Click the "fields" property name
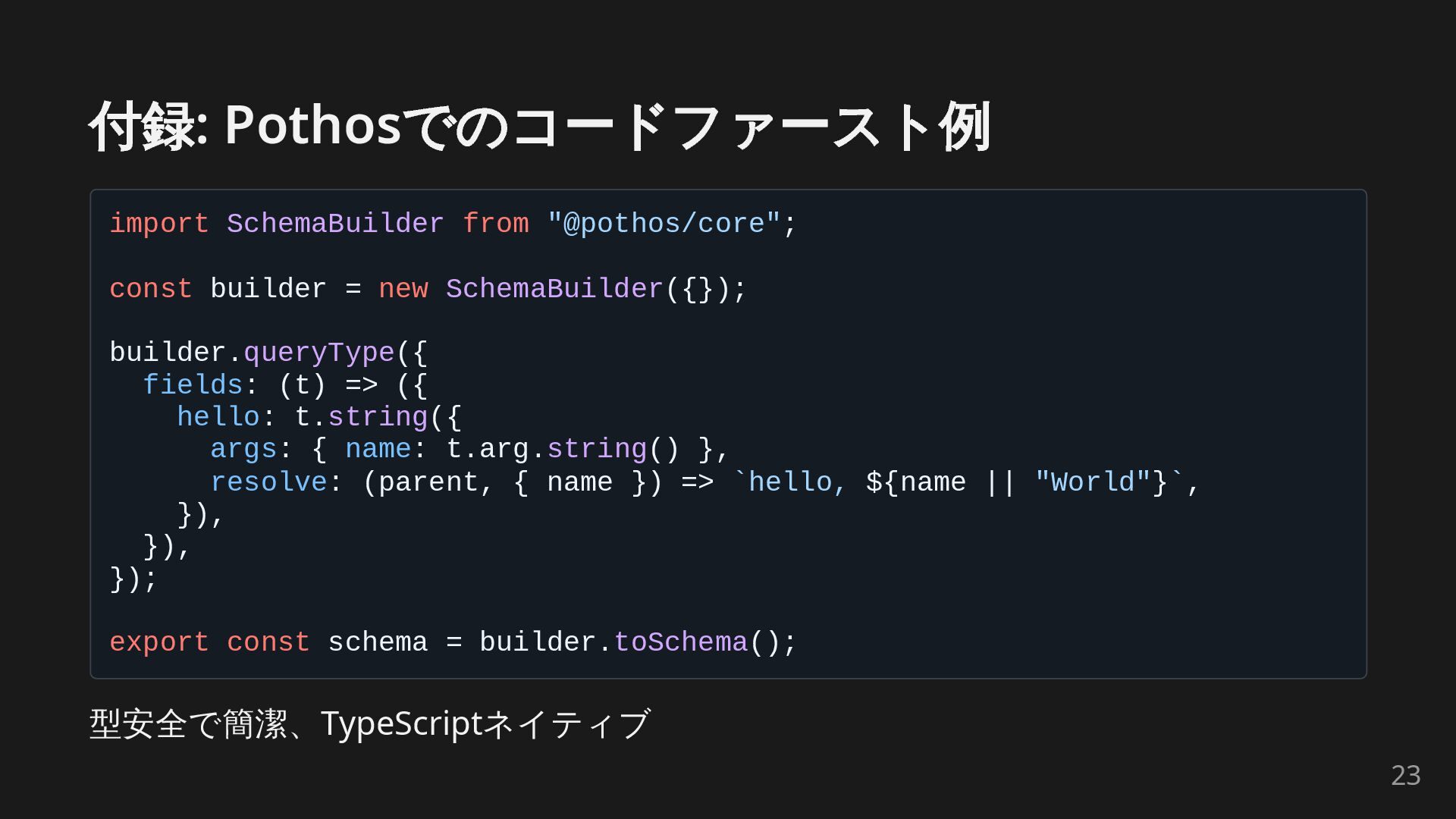This screenshot has width=1456, height=819. (193, 385)
